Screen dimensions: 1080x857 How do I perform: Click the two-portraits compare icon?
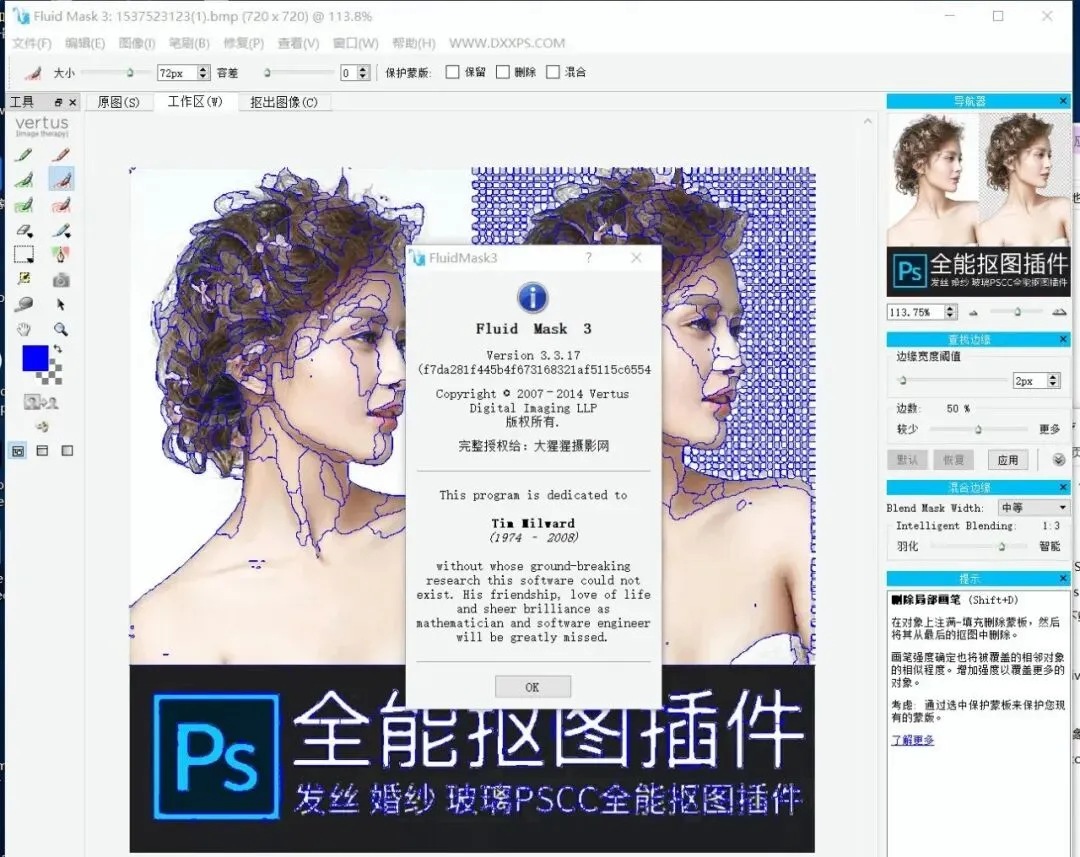point(41,402)
